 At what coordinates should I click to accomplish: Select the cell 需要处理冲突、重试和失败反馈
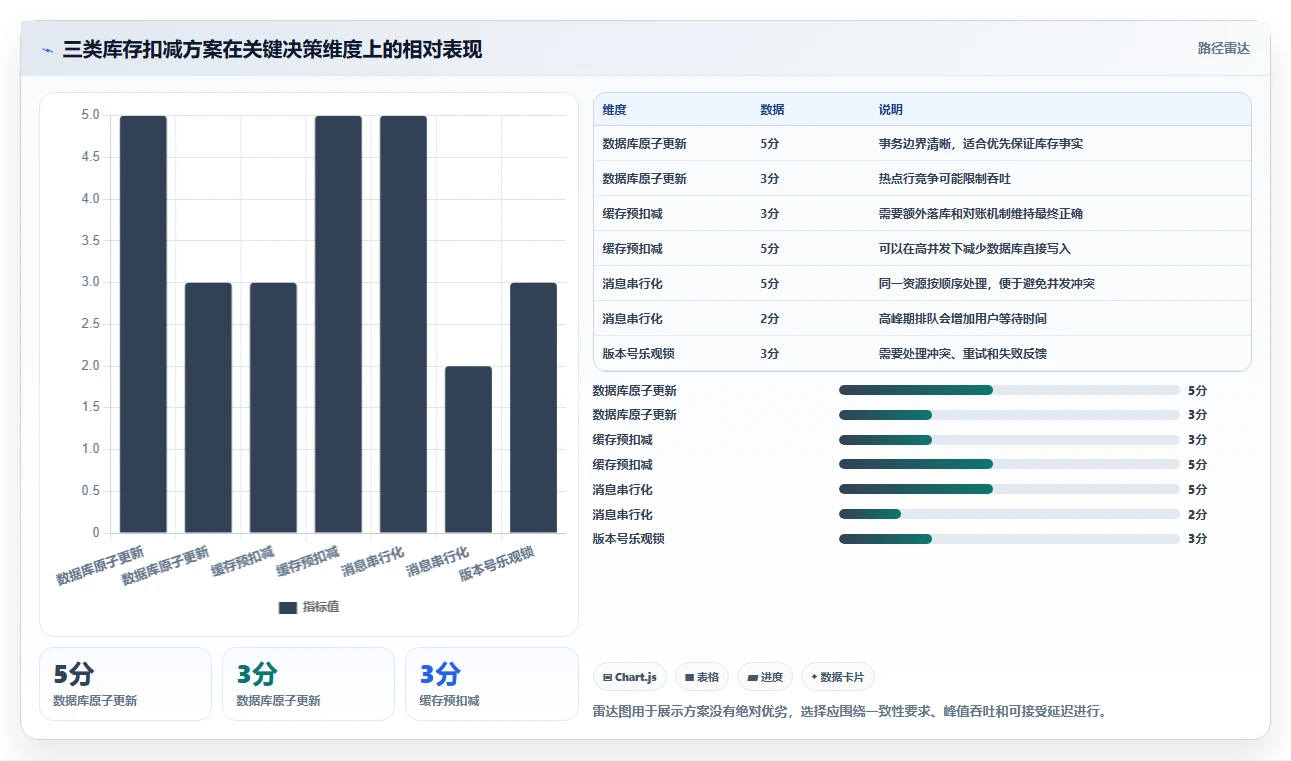click(x=962, y=354)
